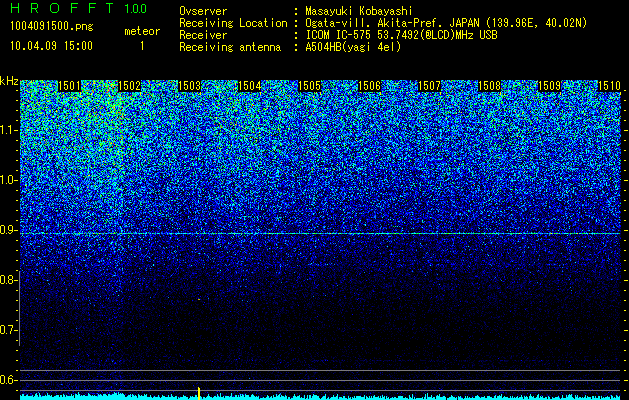The image size is (629, 400).
Task: Click the date stamp 10.04.09 15:00
Action: point(51,46)
